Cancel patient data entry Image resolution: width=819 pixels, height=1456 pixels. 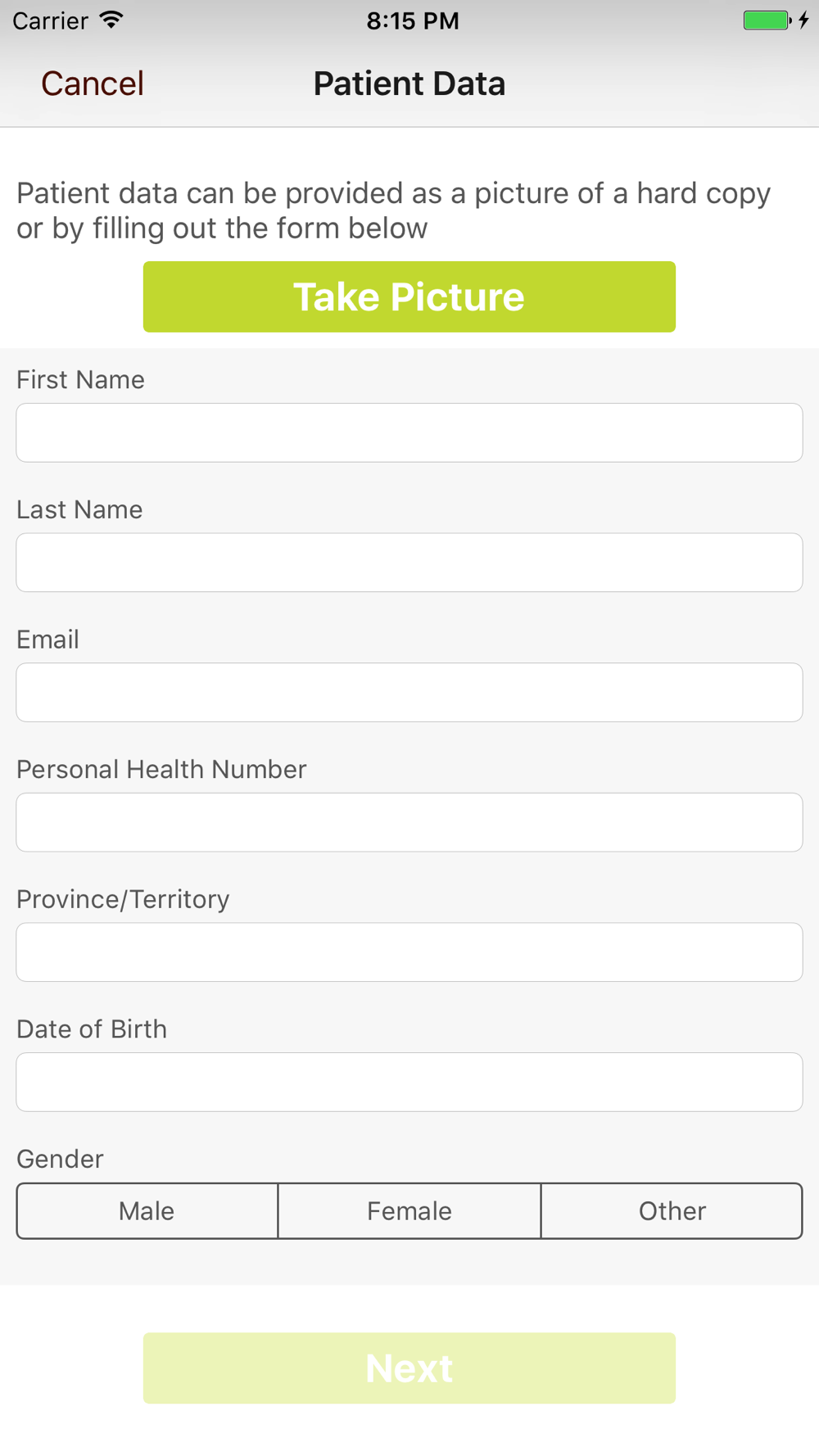[x=93, y=84]
